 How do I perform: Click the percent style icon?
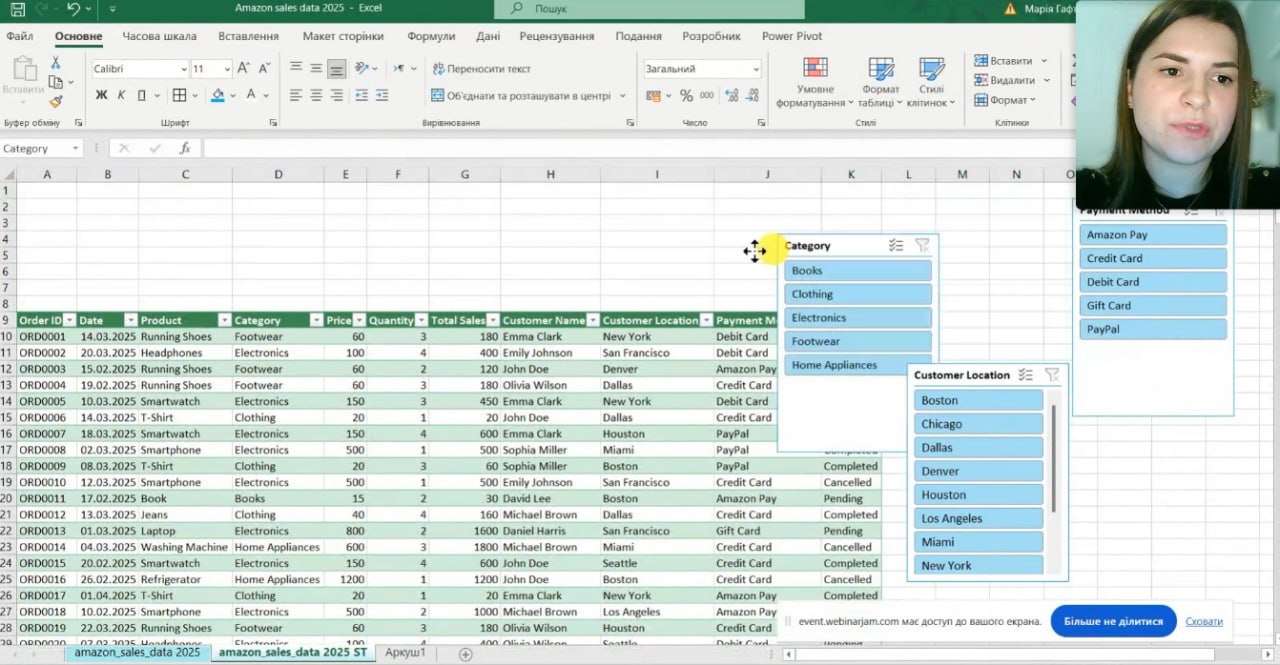(686, 95)
